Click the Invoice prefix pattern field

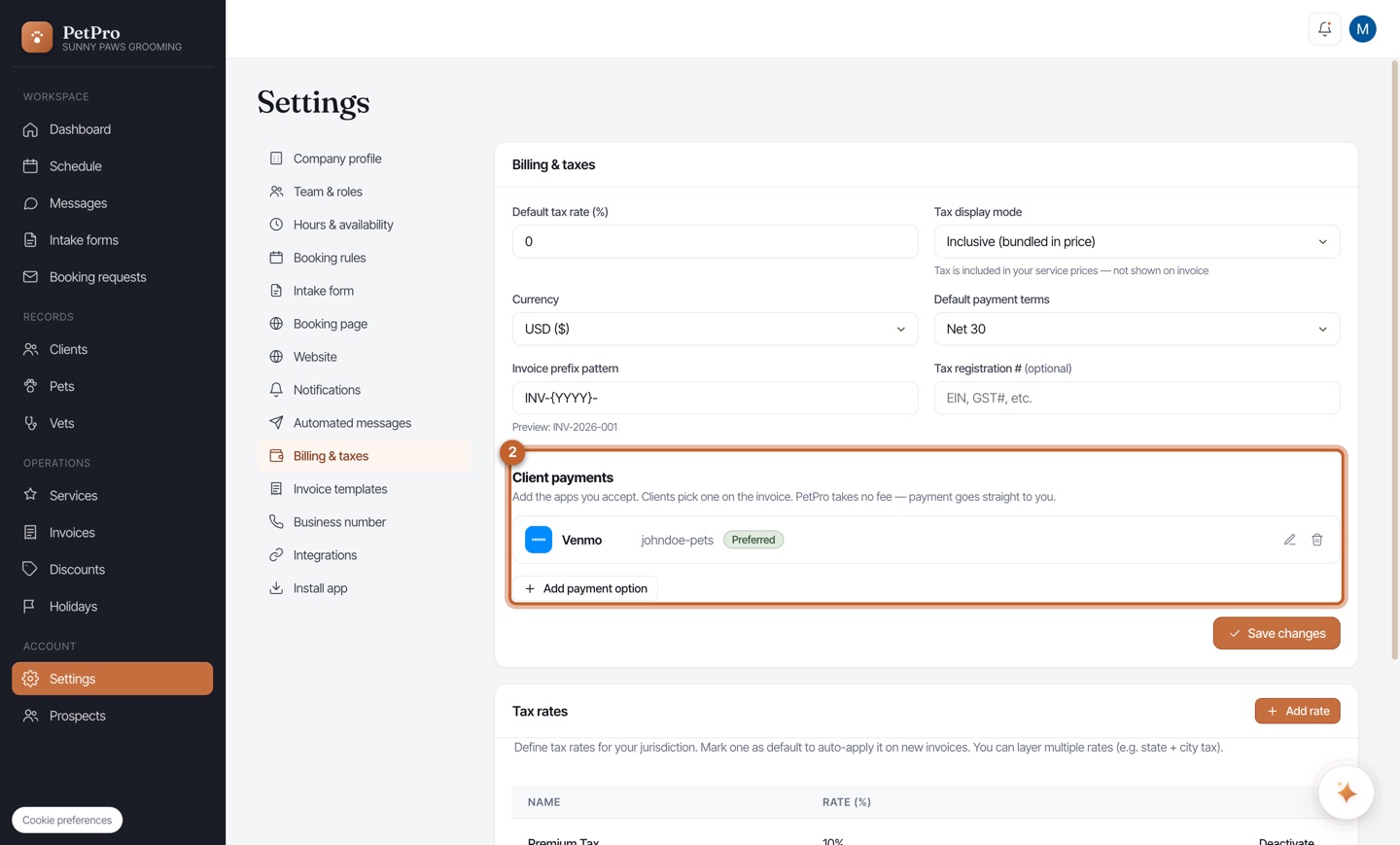[715, 398]
